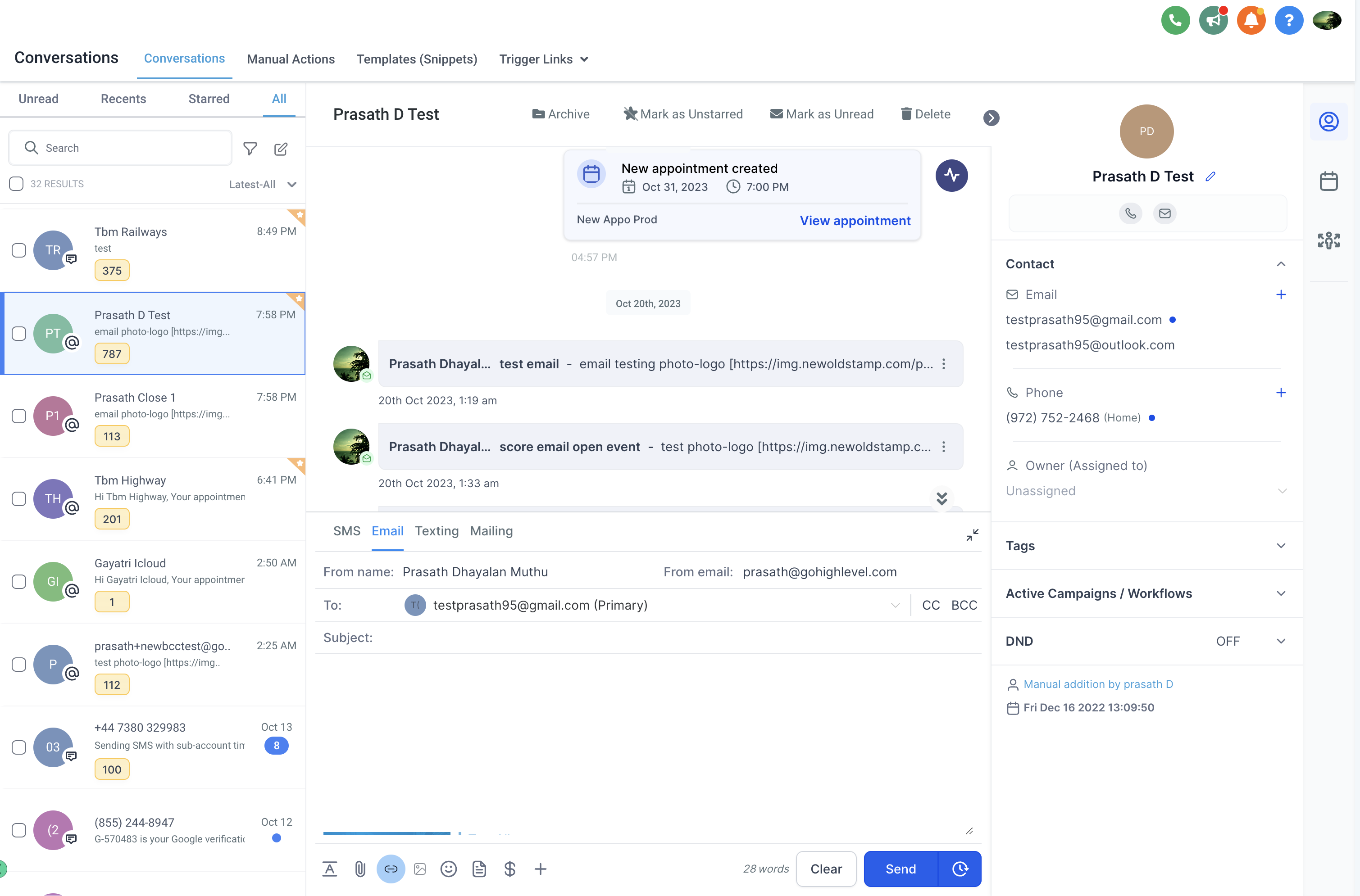
Task: Email contact using envelope icon under name
Action: (1164, 213)
